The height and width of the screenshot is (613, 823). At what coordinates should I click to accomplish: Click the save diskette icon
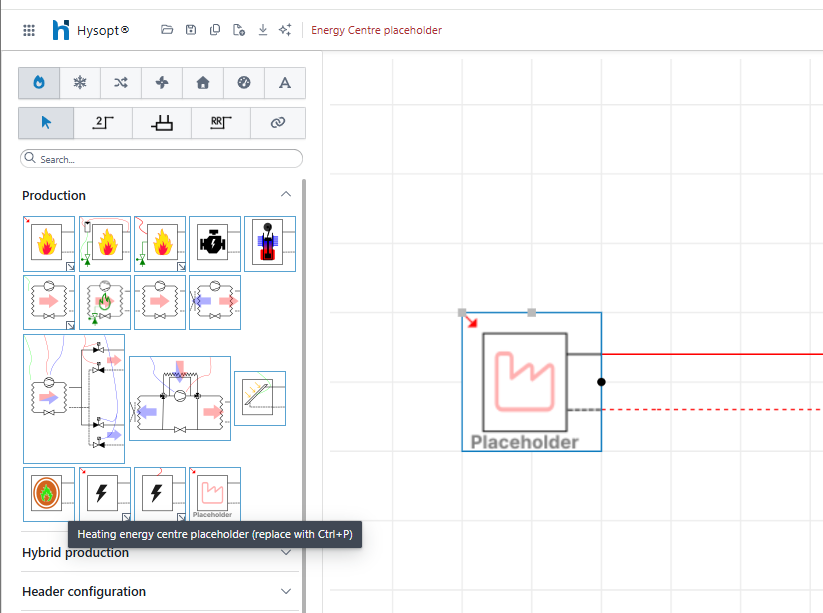click(191, 30)
